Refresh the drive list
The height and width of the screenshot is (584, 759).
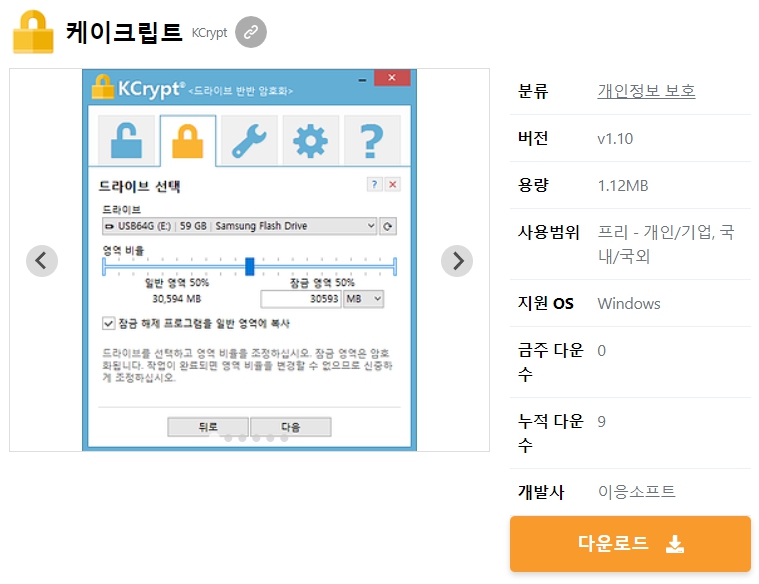point(388,226)
